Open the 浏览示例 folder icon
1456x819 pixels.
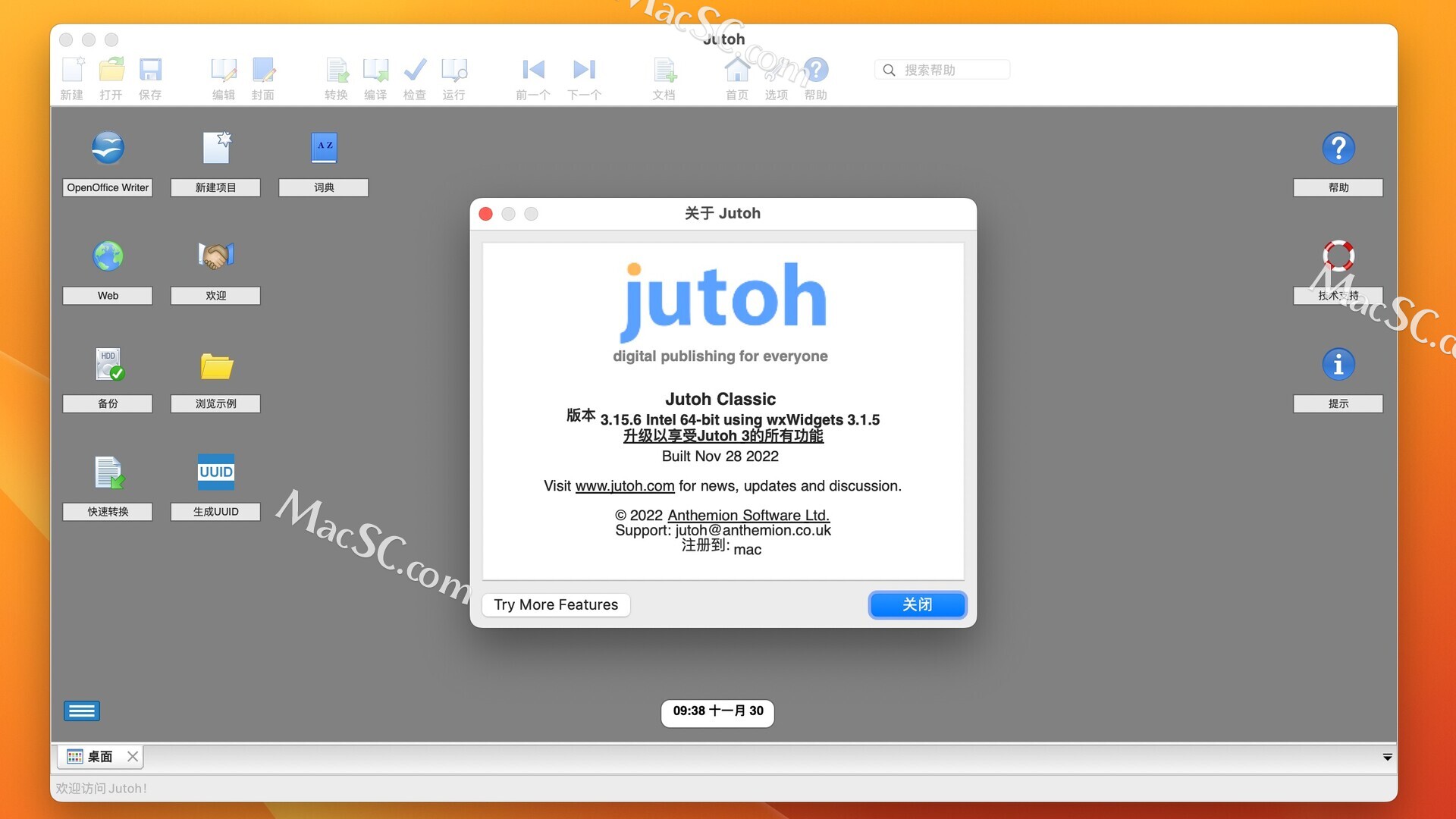coord(216,366)
